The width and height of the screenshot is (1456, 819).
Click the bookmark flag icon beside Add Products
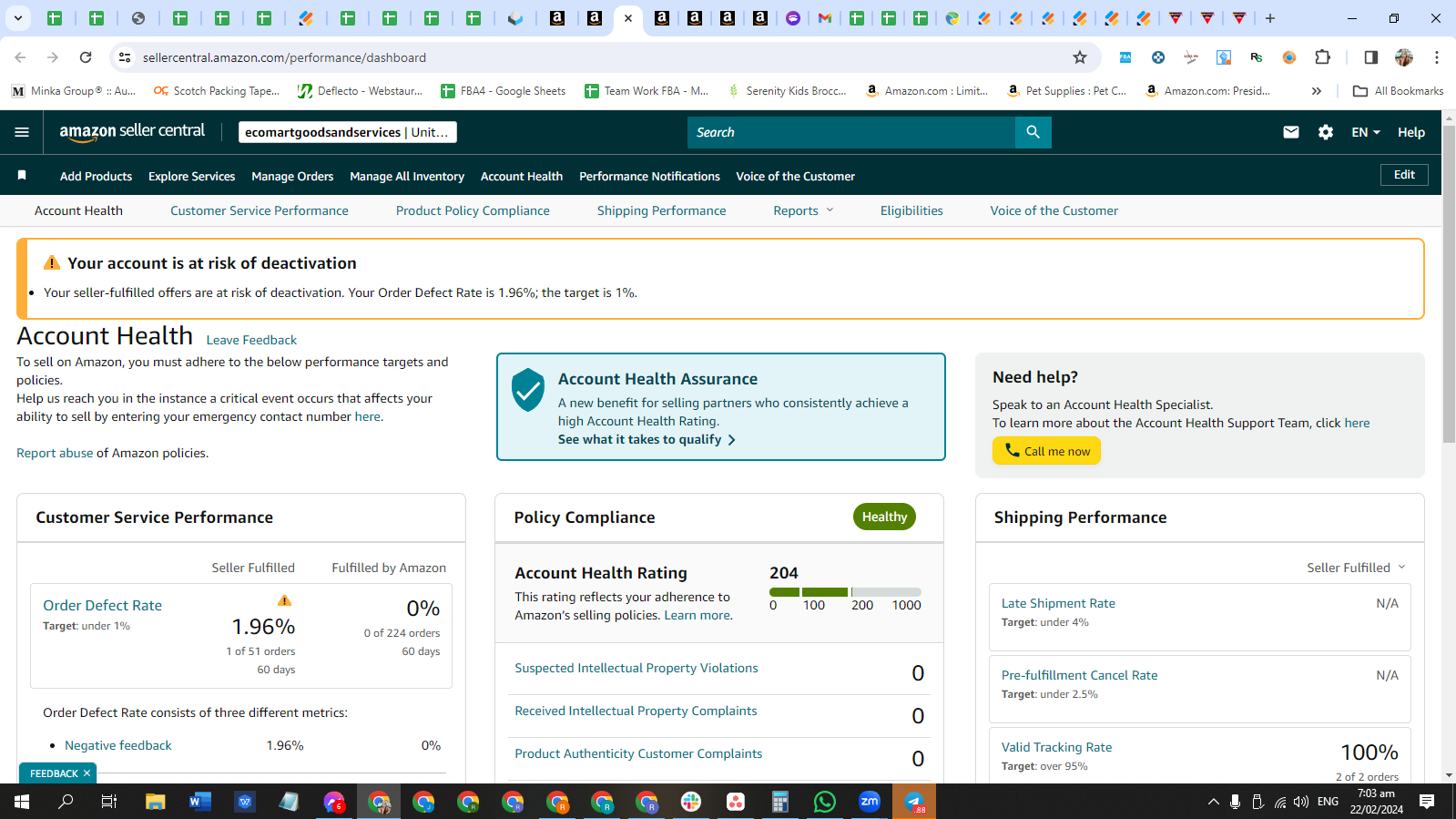22,175
